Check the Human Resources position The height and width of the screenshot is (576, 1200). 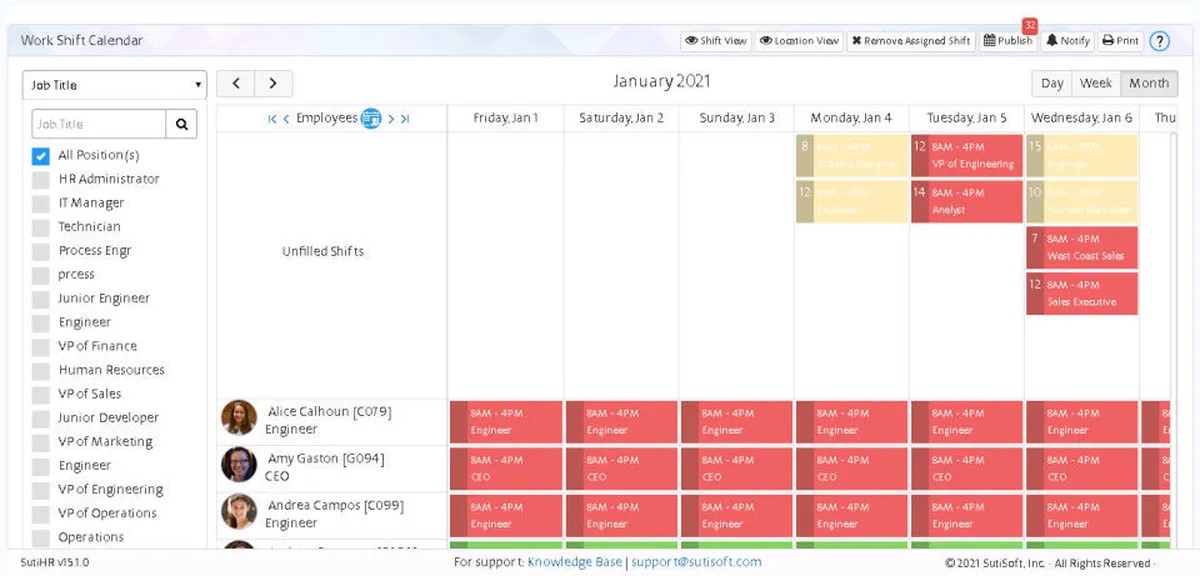[x=40, y=370]
